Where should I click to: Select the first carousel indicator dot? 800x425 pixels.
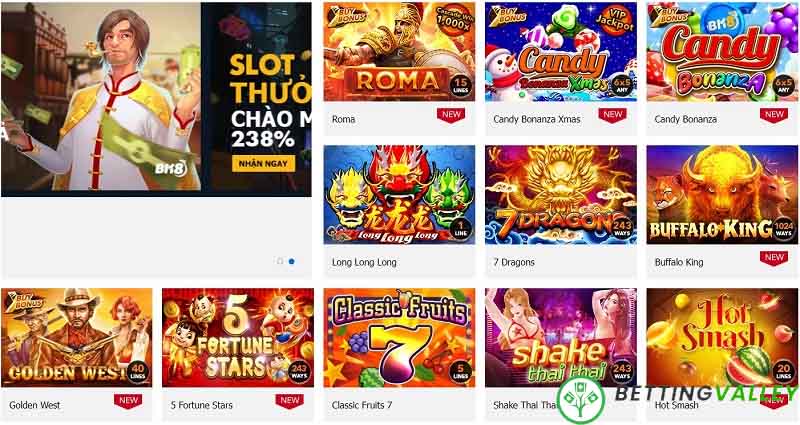tap(280, 261)
